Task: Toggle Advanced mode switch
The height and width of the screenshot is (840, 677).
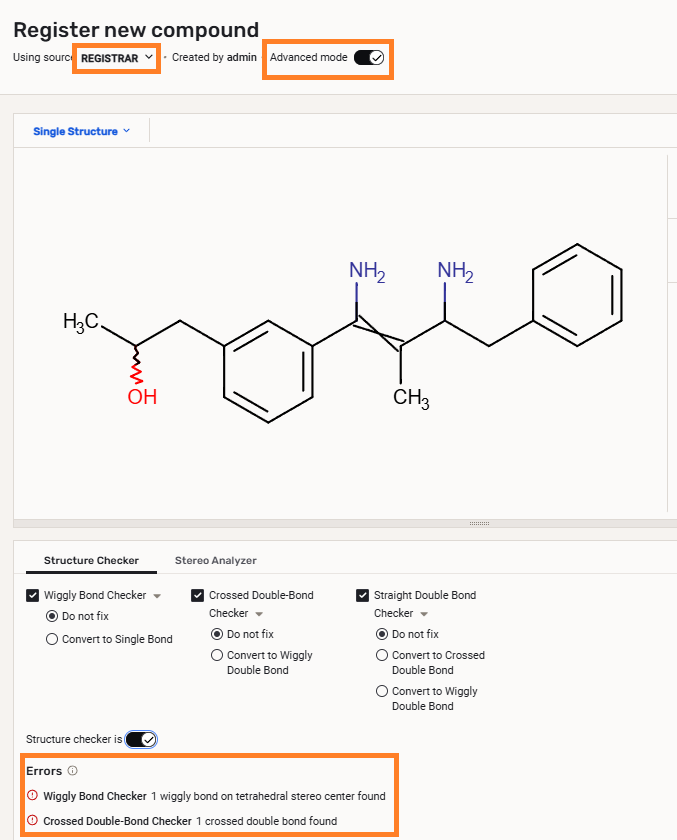Action: coord(369,58)
